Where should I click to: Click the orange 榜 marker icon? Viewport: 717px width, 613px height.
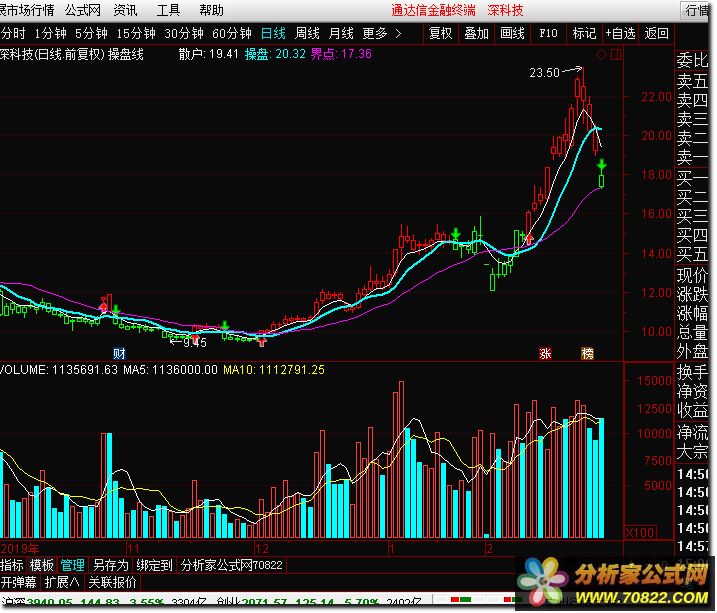pos(587,353)
